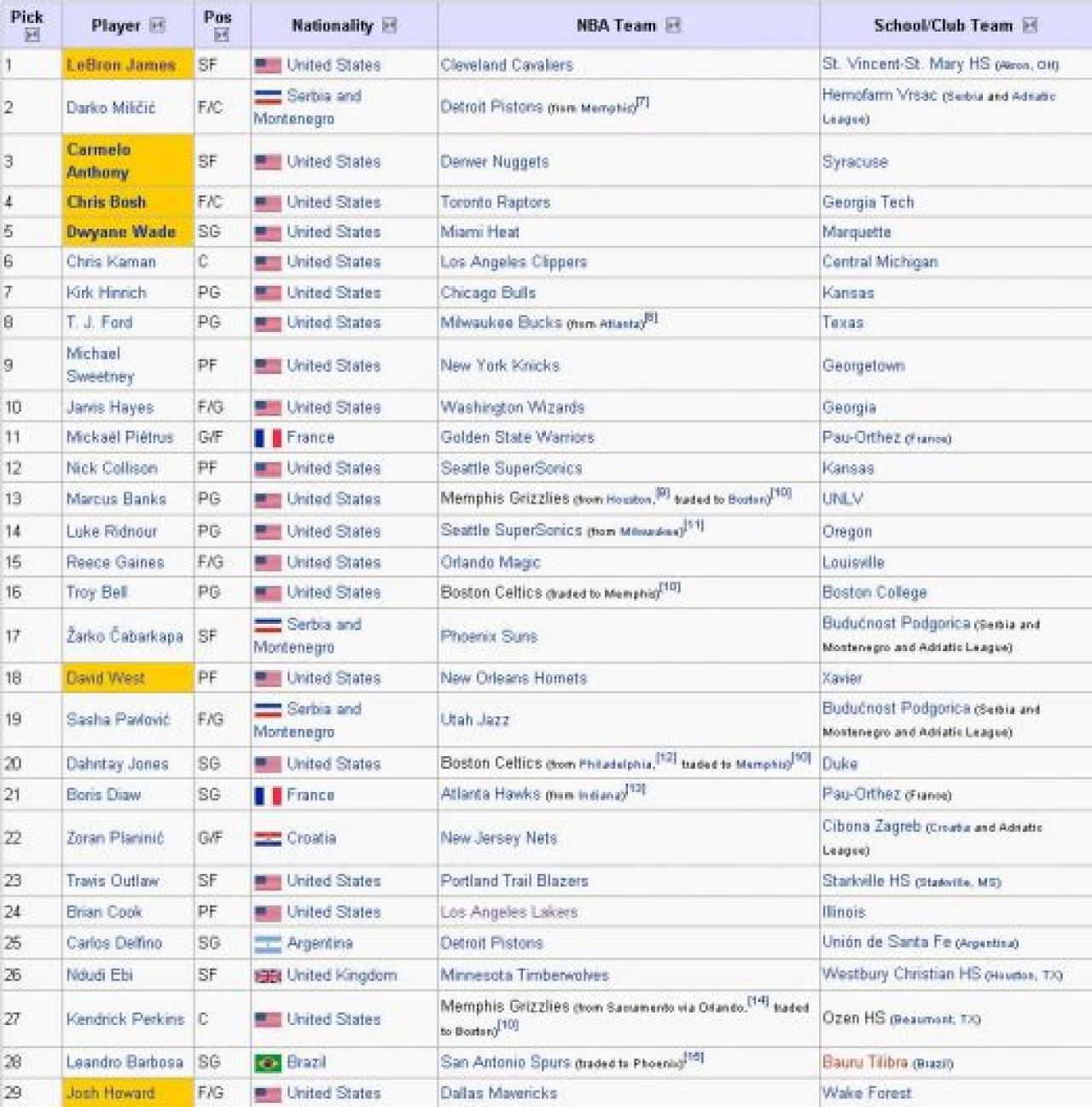The image size is (1092, 1107).
Task: Open the Georgia Tech link
Action: [868, 202]
